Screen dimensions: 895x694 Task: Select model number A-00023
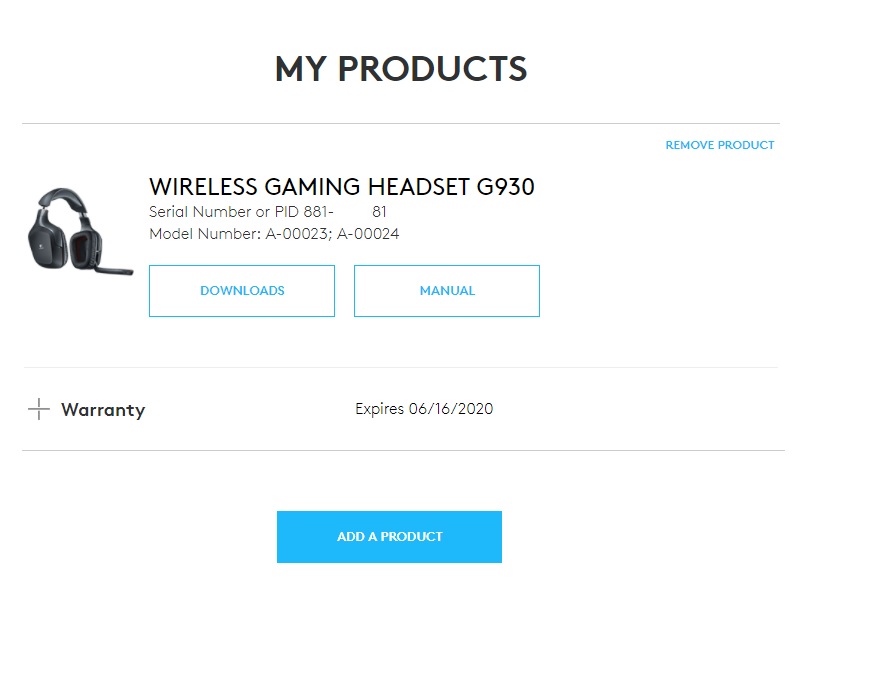tap(297, 234)
